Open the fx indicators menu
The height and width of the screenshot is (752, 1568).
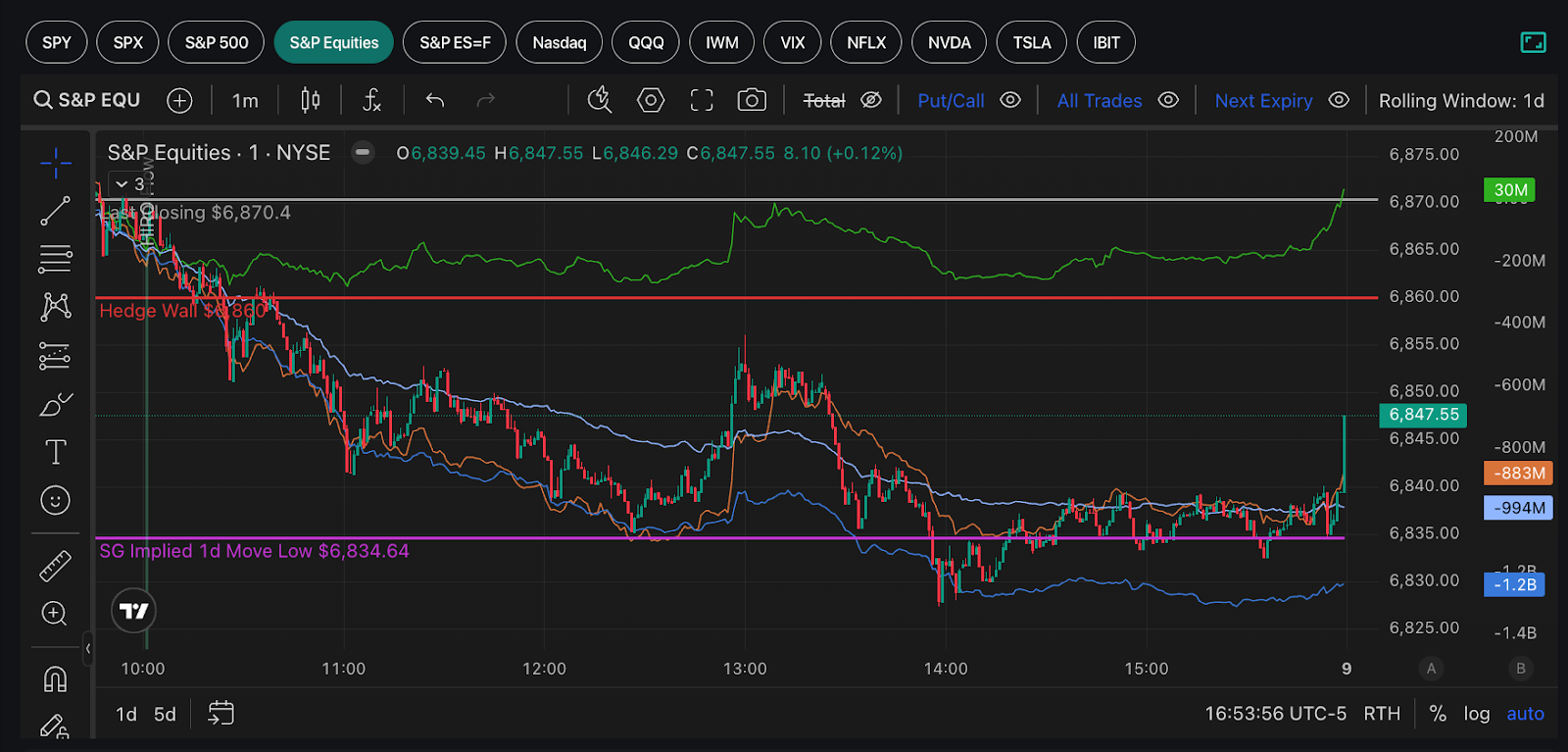point(372,100)
